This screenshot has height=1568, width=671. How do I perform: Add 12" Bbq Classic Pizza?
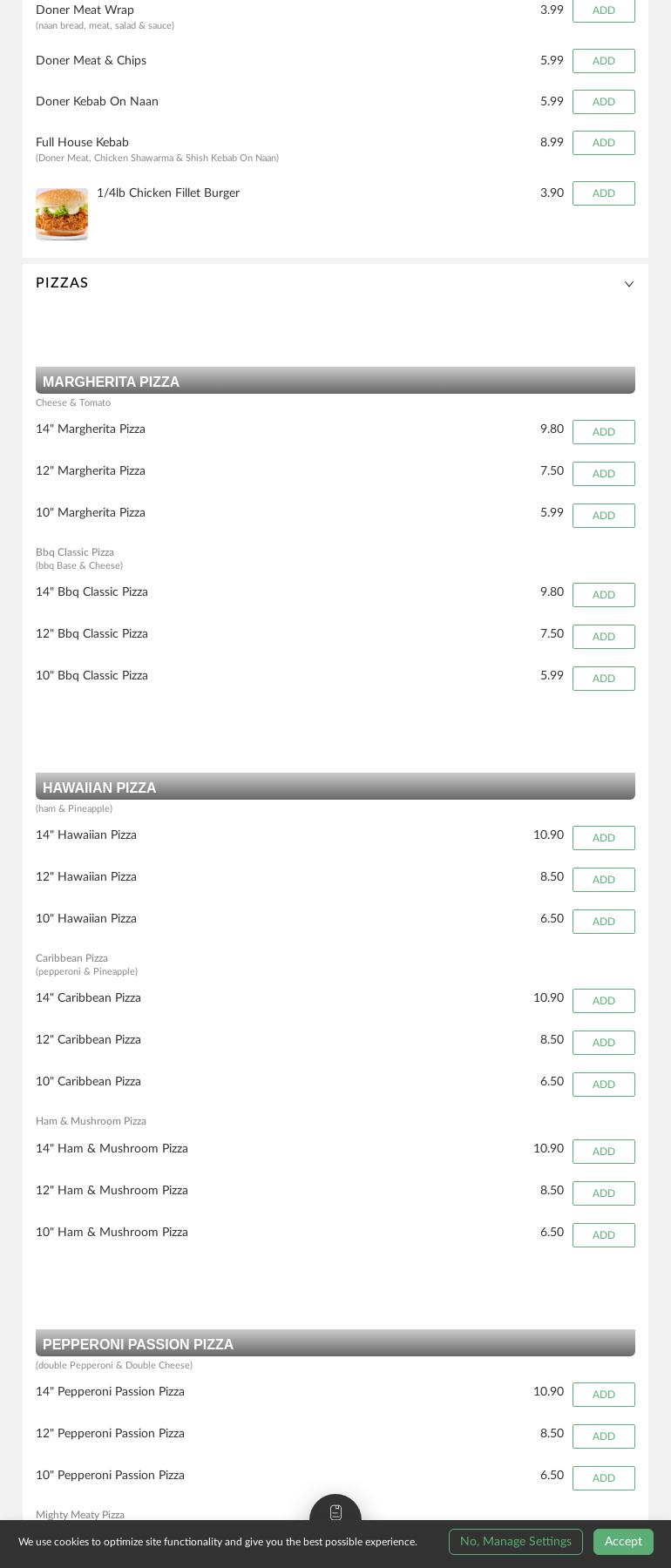click(x=603, y=637)
